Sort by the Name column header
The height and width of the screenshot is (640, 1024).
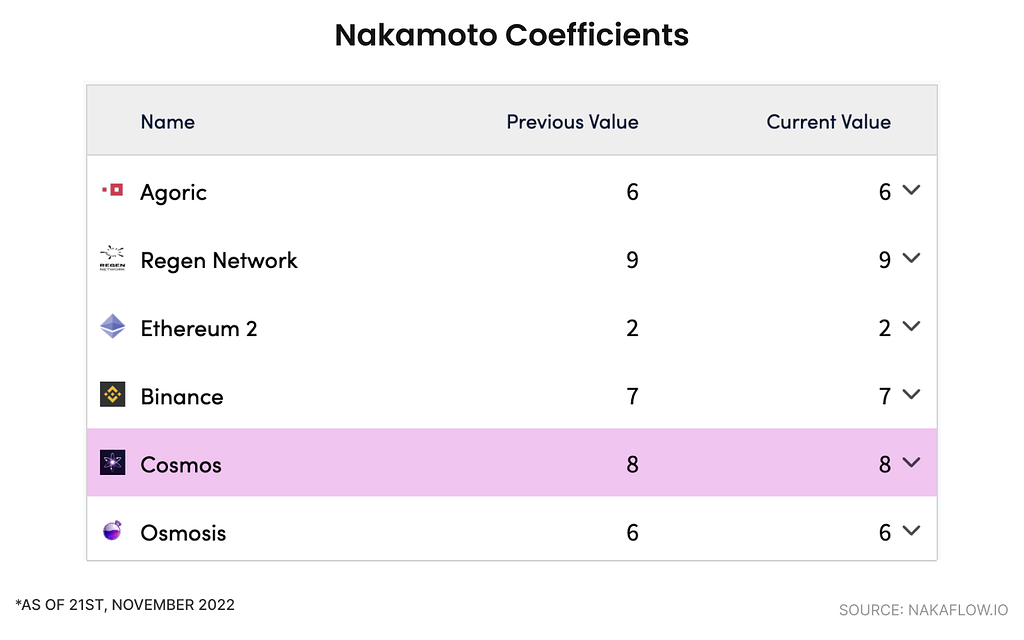tap(168, 121)
